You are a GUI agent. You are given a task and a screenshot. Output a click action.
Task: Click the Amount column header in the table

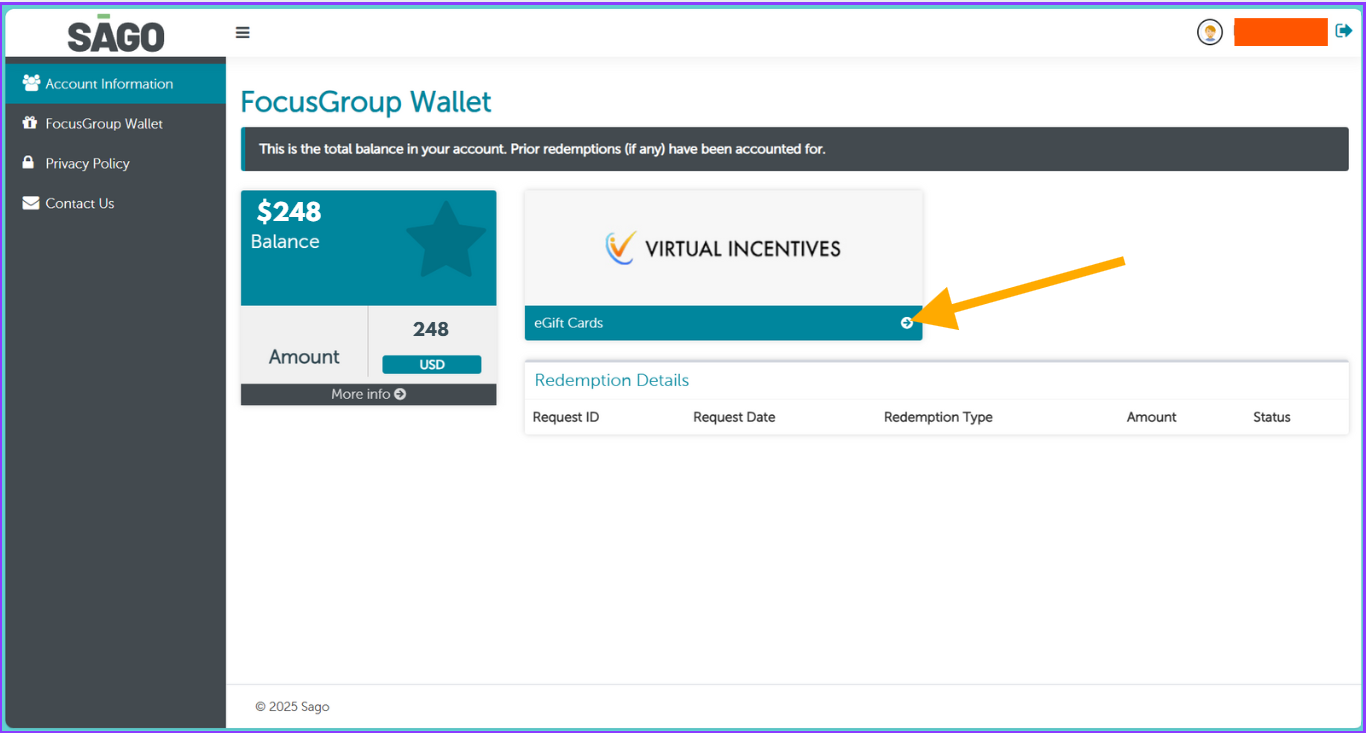click(1152, 417)
